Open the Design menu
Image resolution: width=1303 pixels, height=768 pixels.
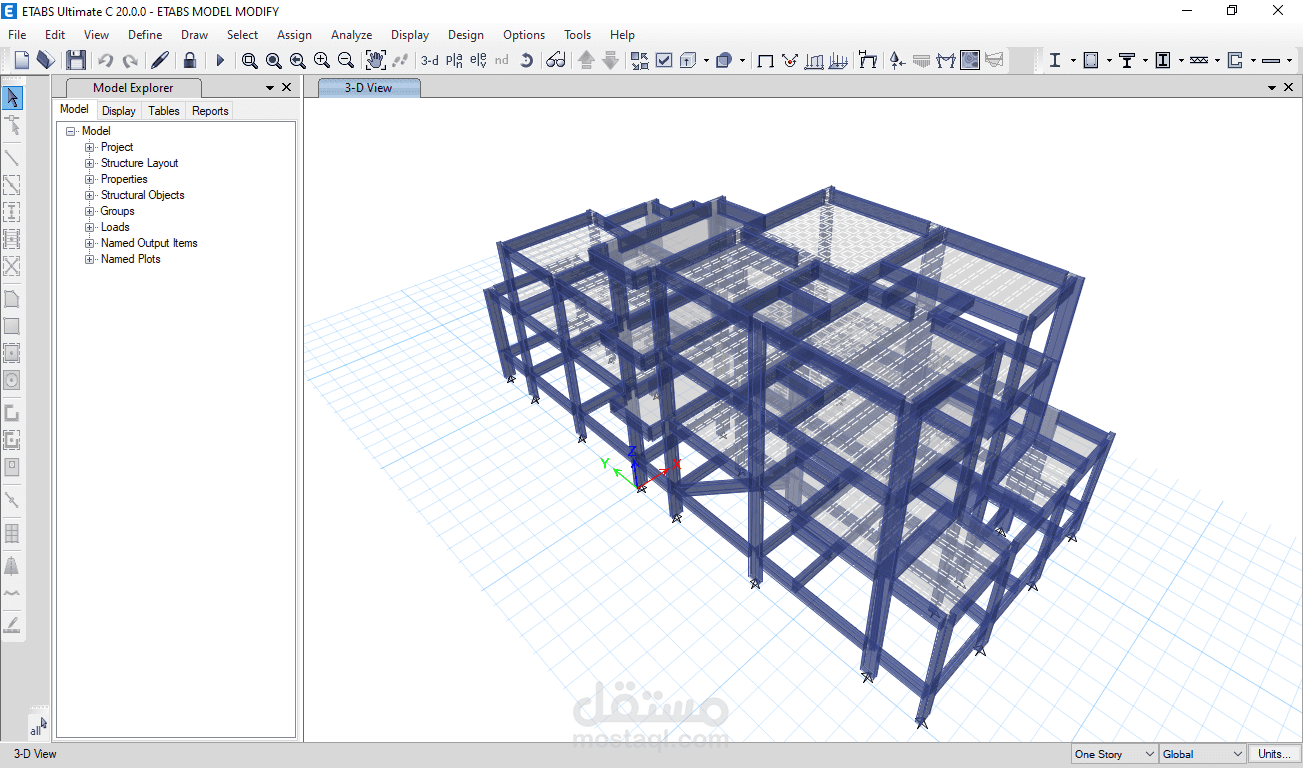coord(466,34)
